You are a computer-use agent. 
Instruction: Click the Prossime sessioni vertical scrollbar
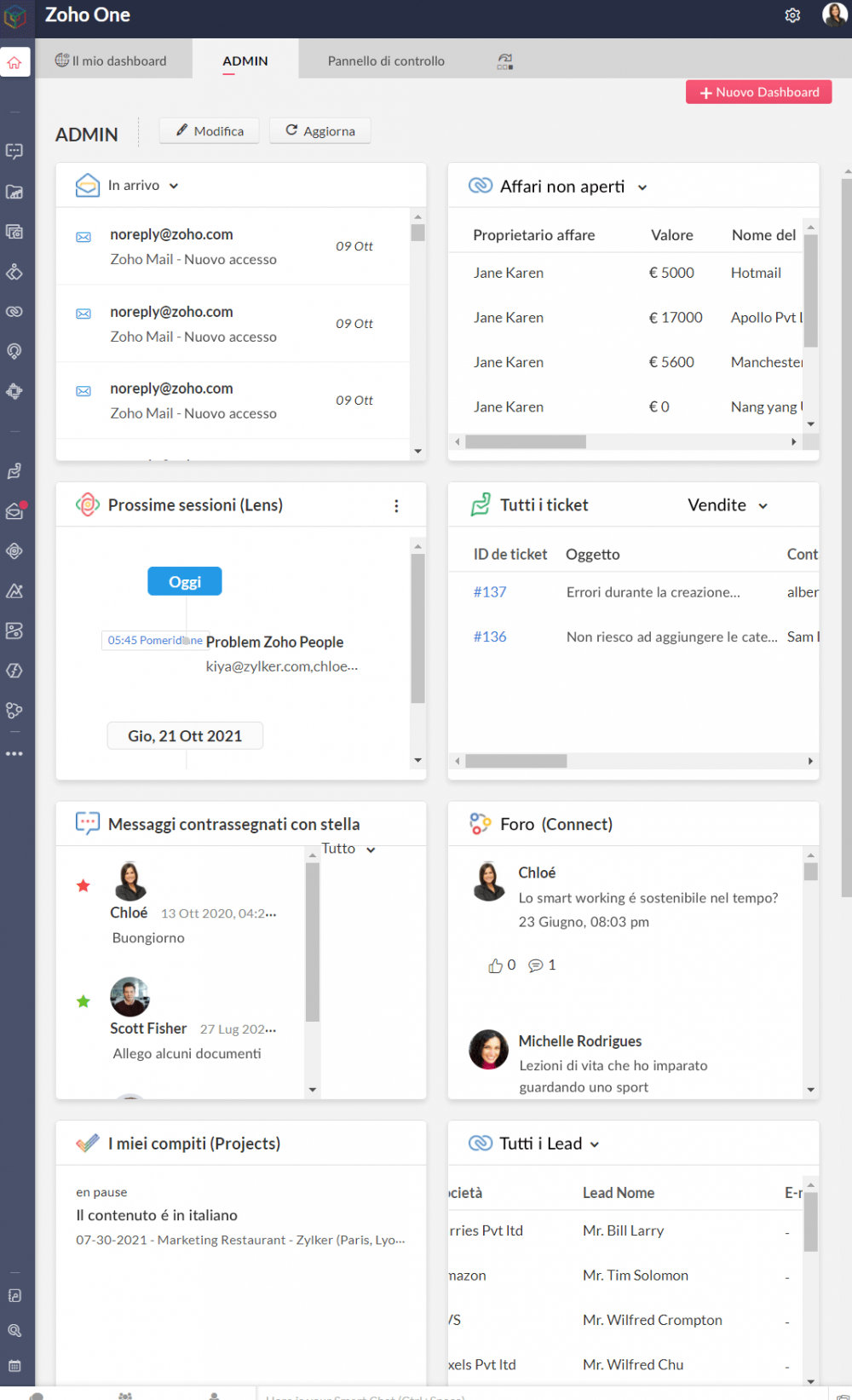417,629
